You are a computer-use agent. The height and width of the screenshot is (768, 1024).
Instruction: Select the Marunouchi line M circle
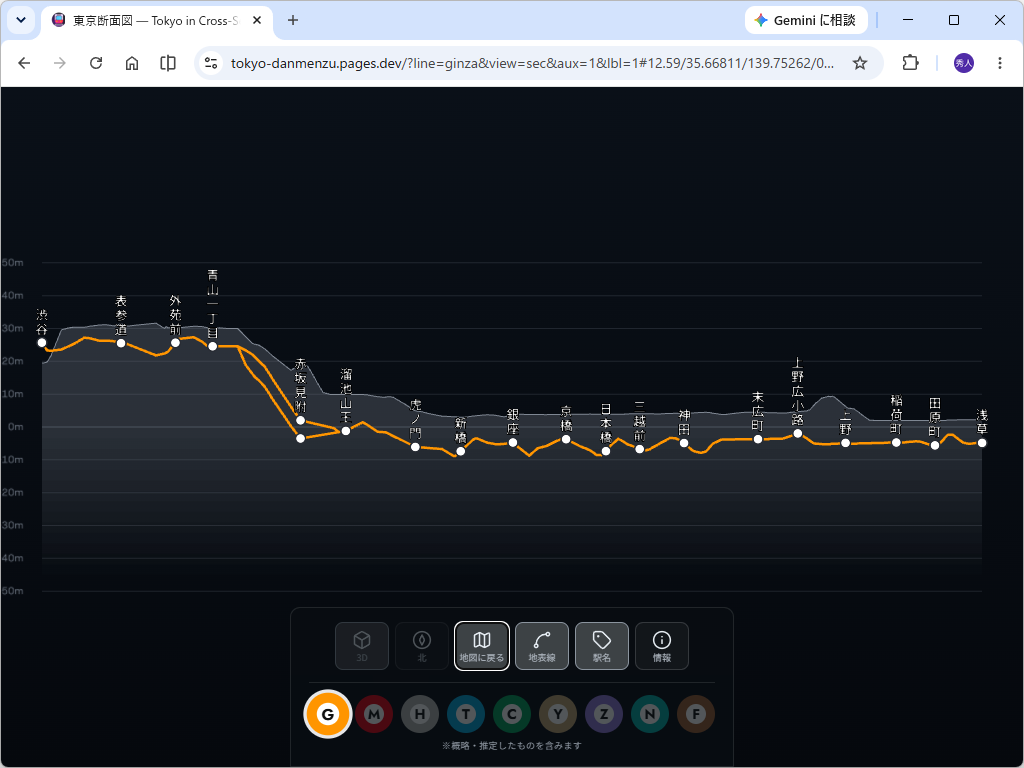[374, 714]
